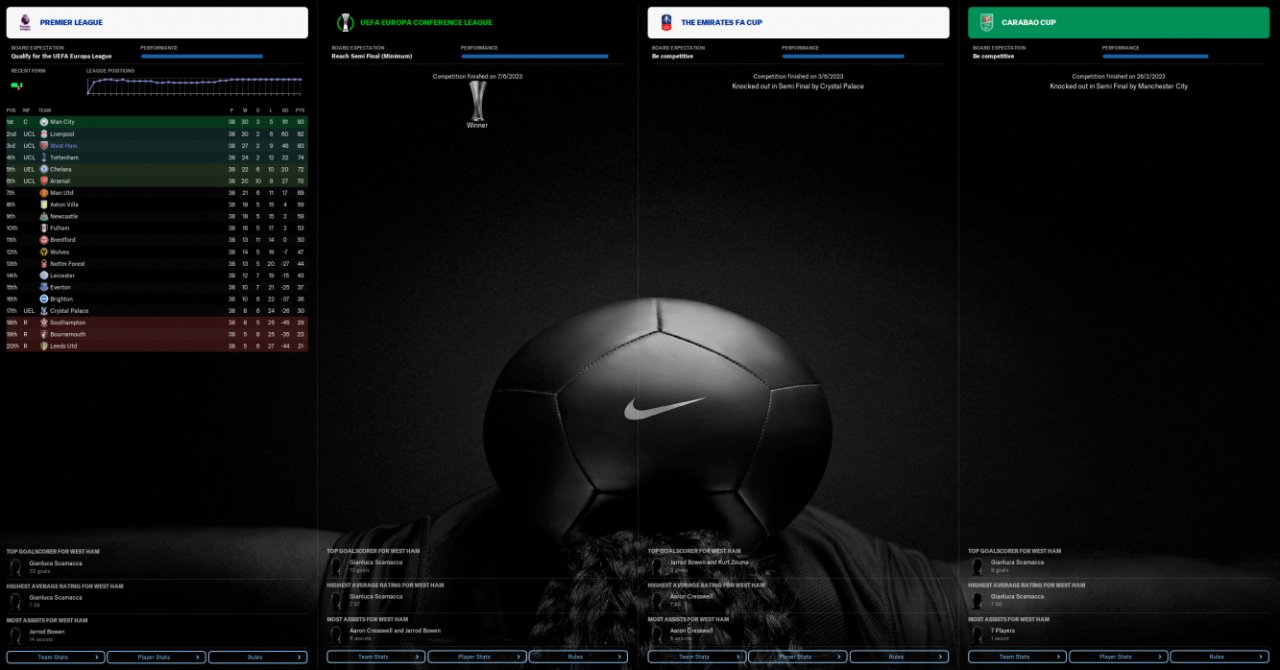Click the Man Utd club badge

(44, 193)
